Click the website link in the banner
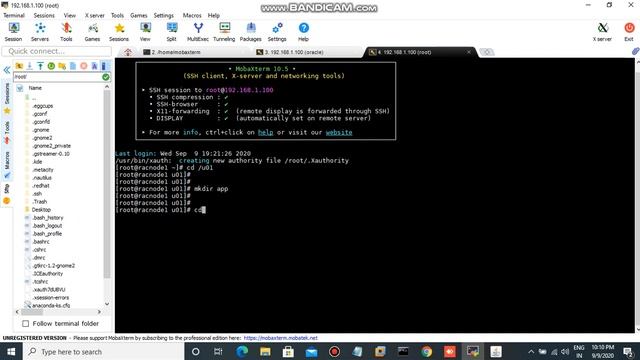 coord(339,132)
